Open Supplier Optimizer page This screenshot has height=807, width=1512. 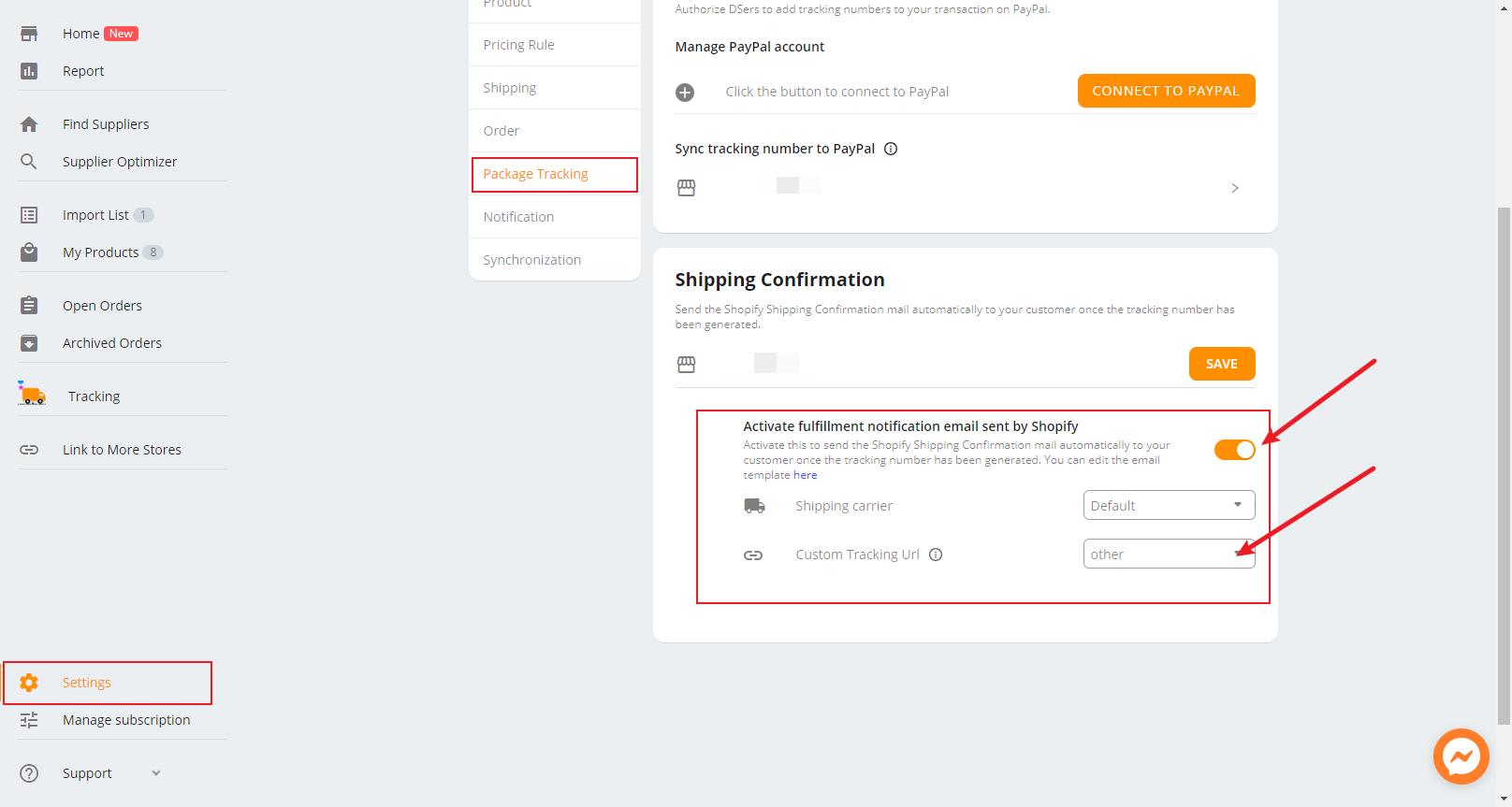120,162
